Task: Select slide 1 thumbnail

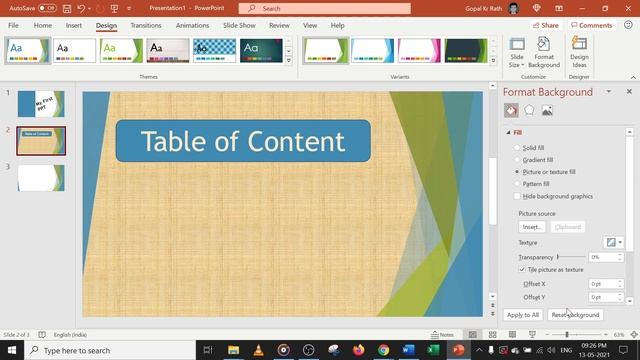Action: point(41,104)
